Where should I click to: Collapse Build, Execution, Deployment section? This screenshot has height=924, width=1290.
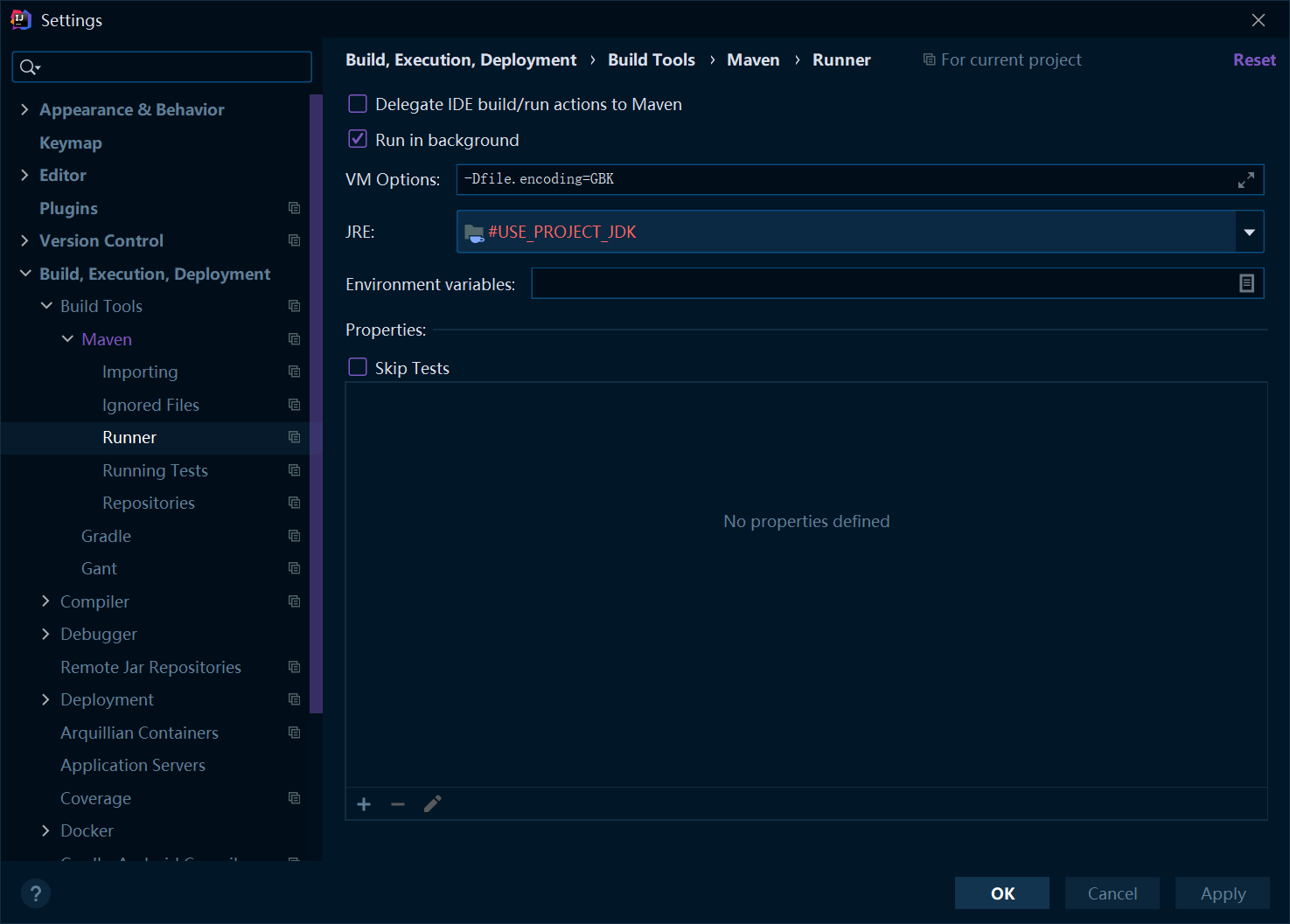coord(24,274)
